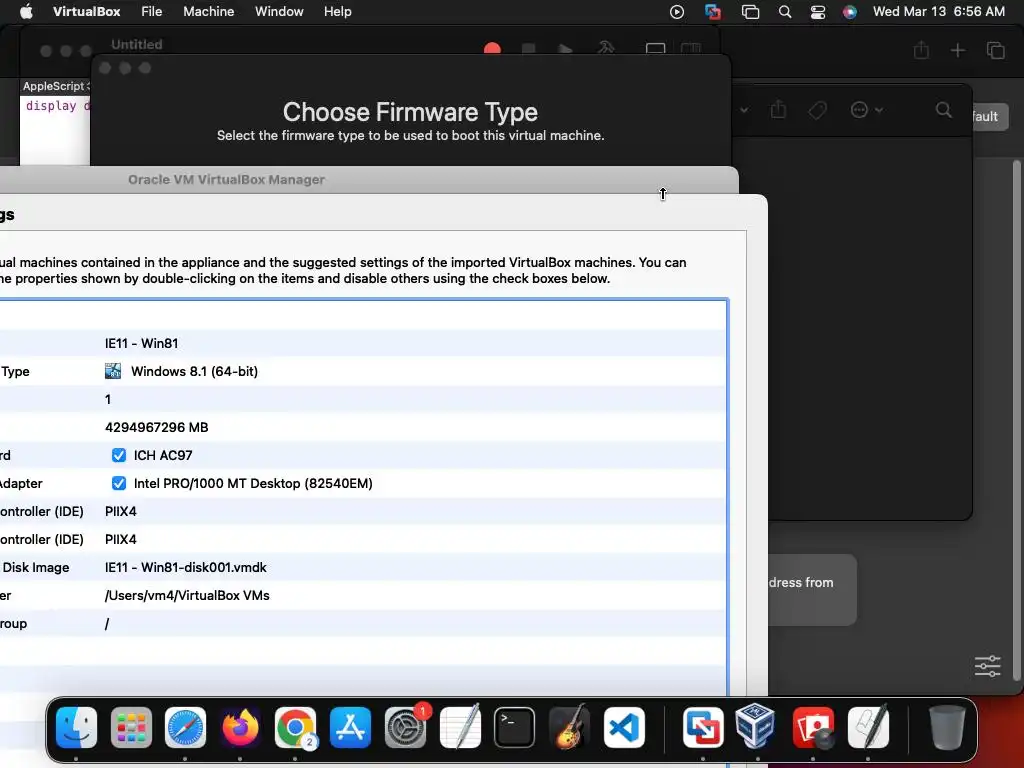This screenshot has height=768, width=1024.
Task: Open Finder from the Dock
Action: click(76, 727)
